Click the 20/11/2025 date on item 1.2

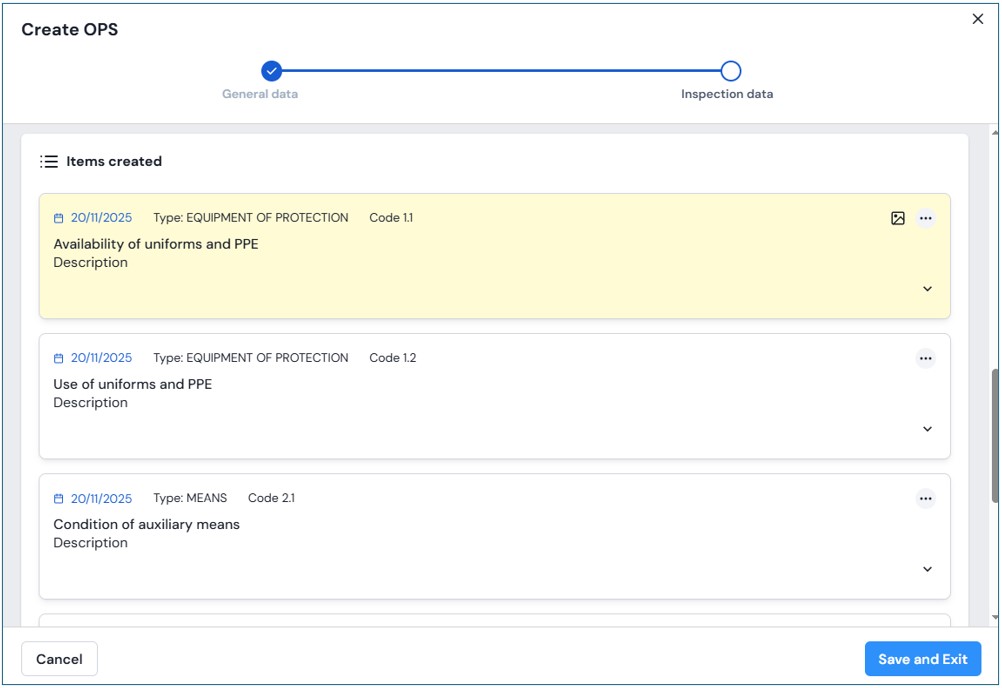[101, 358]
